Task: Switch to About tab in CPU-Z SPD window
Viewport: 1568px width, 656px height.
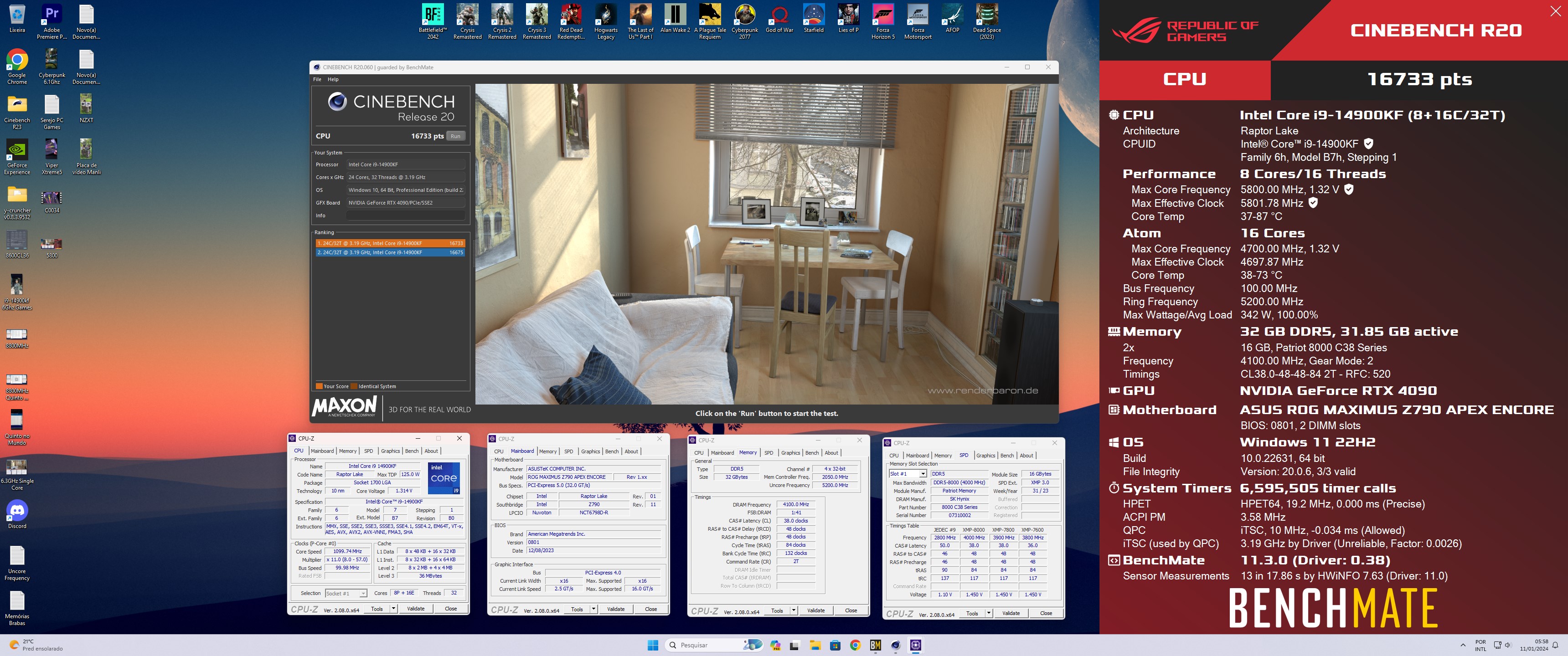Action: (1027, 456)
